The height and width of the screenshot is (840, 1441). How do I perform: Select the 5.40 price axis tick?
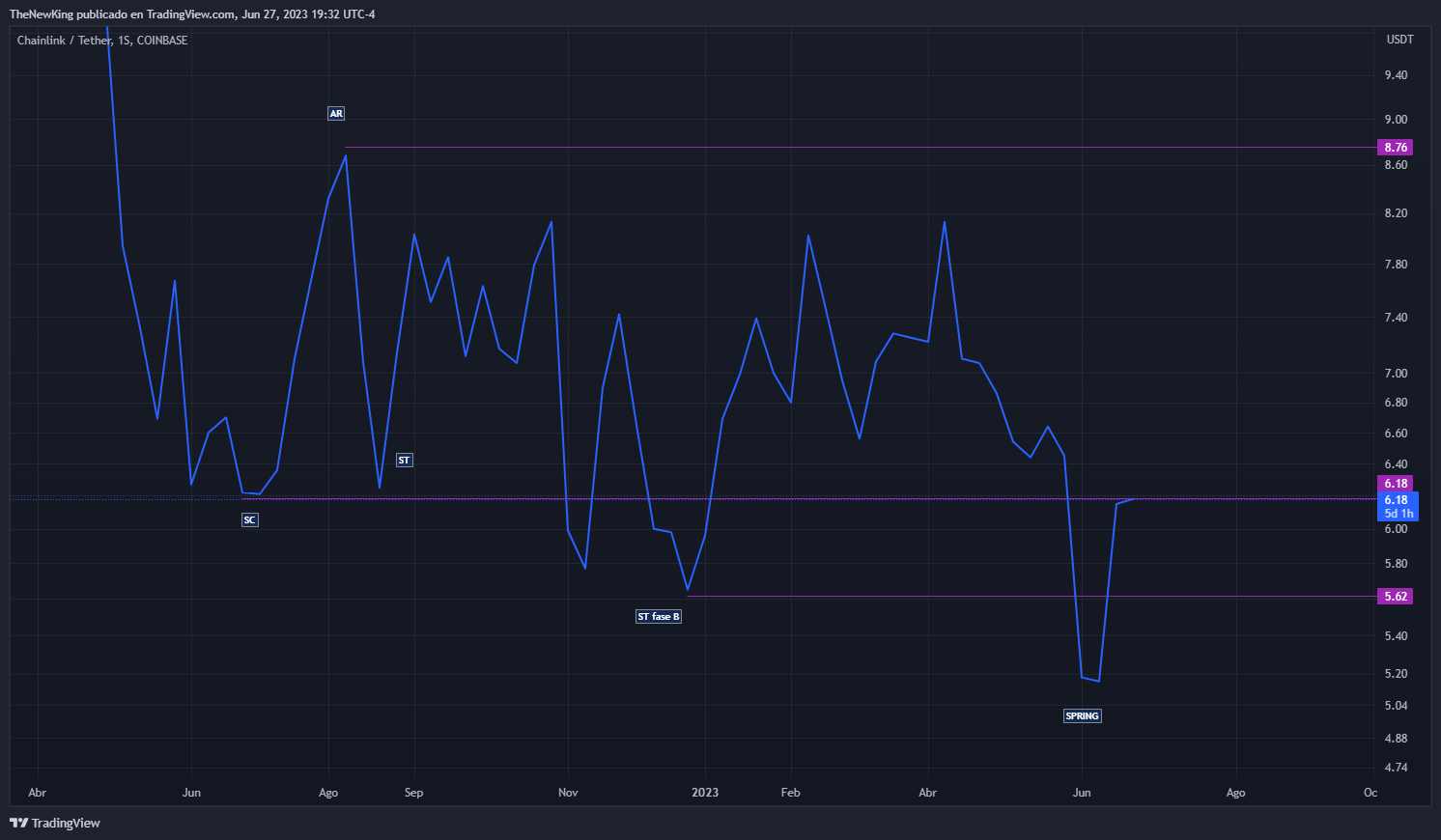1396,636
